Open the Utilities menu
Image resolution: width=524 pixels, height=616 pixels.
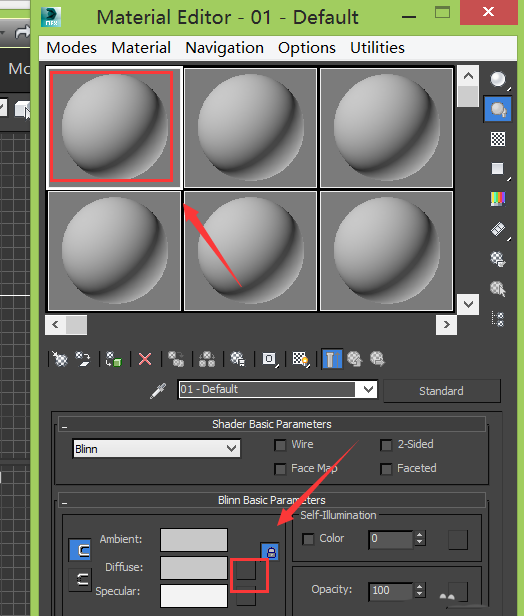[377, 48]
